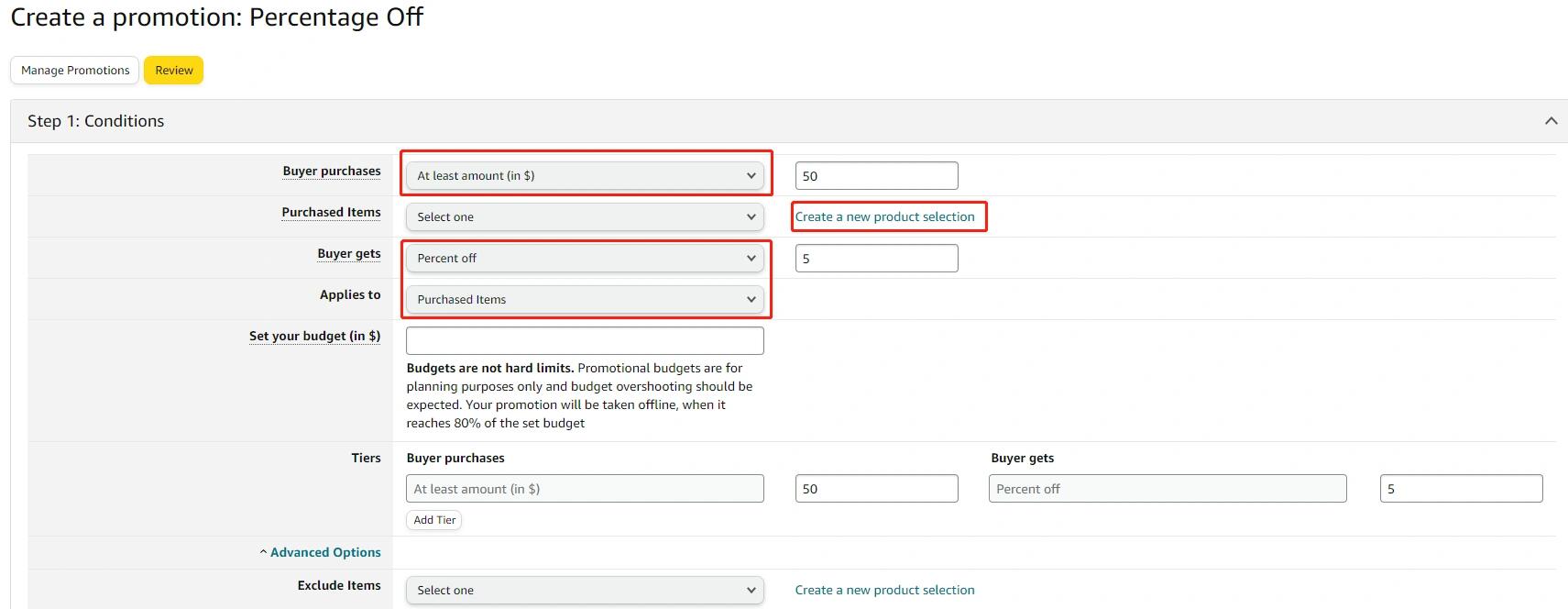Follow the Create a new product selection link beside Exclude Items
Screen dimensions: 1568x609
pyautogui.click(x=884, y=590)
